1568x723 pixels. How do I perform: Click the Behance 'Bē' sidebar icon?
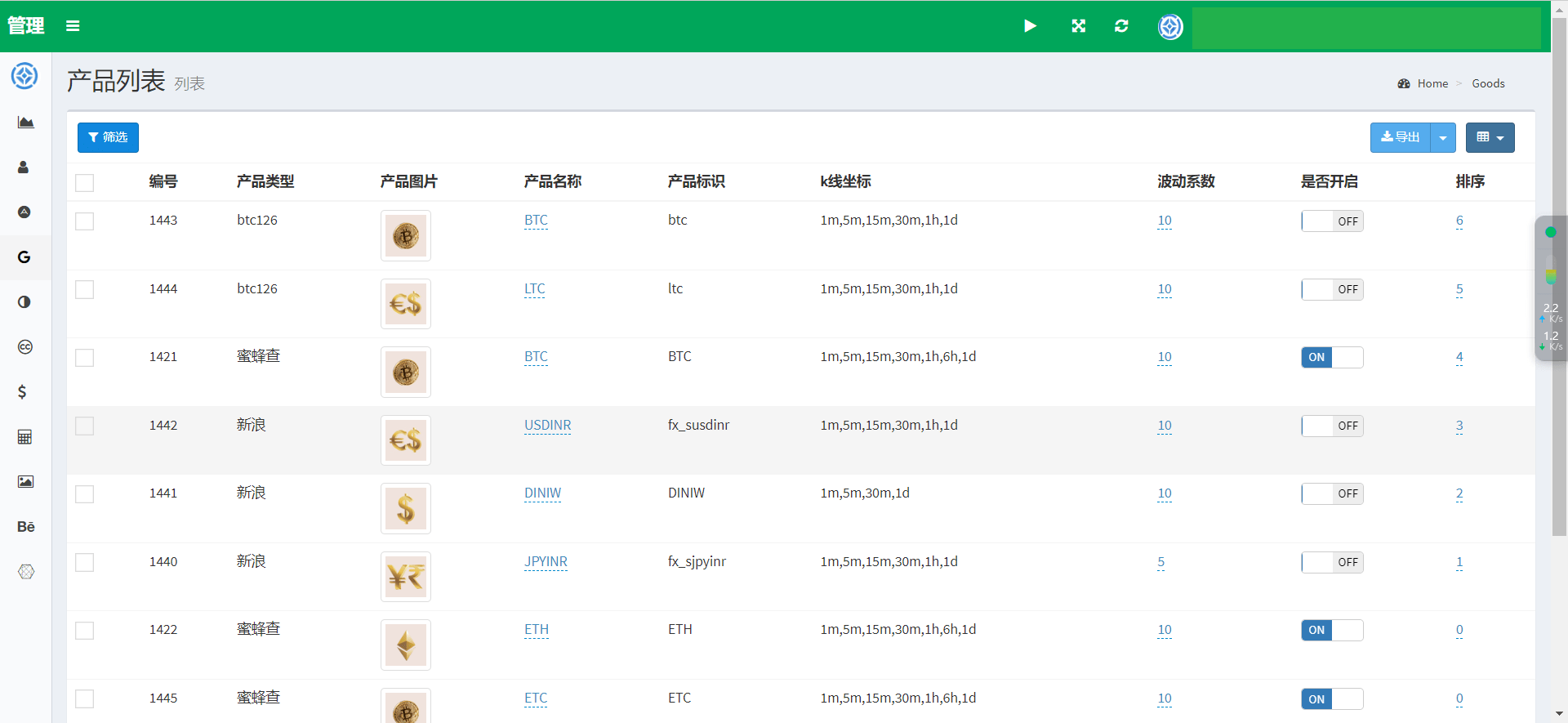coord(25,527)
